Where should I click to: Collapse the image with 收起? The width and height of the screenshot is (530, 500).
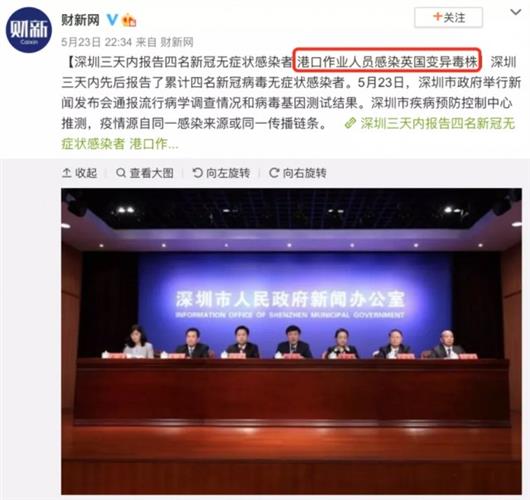79,173
